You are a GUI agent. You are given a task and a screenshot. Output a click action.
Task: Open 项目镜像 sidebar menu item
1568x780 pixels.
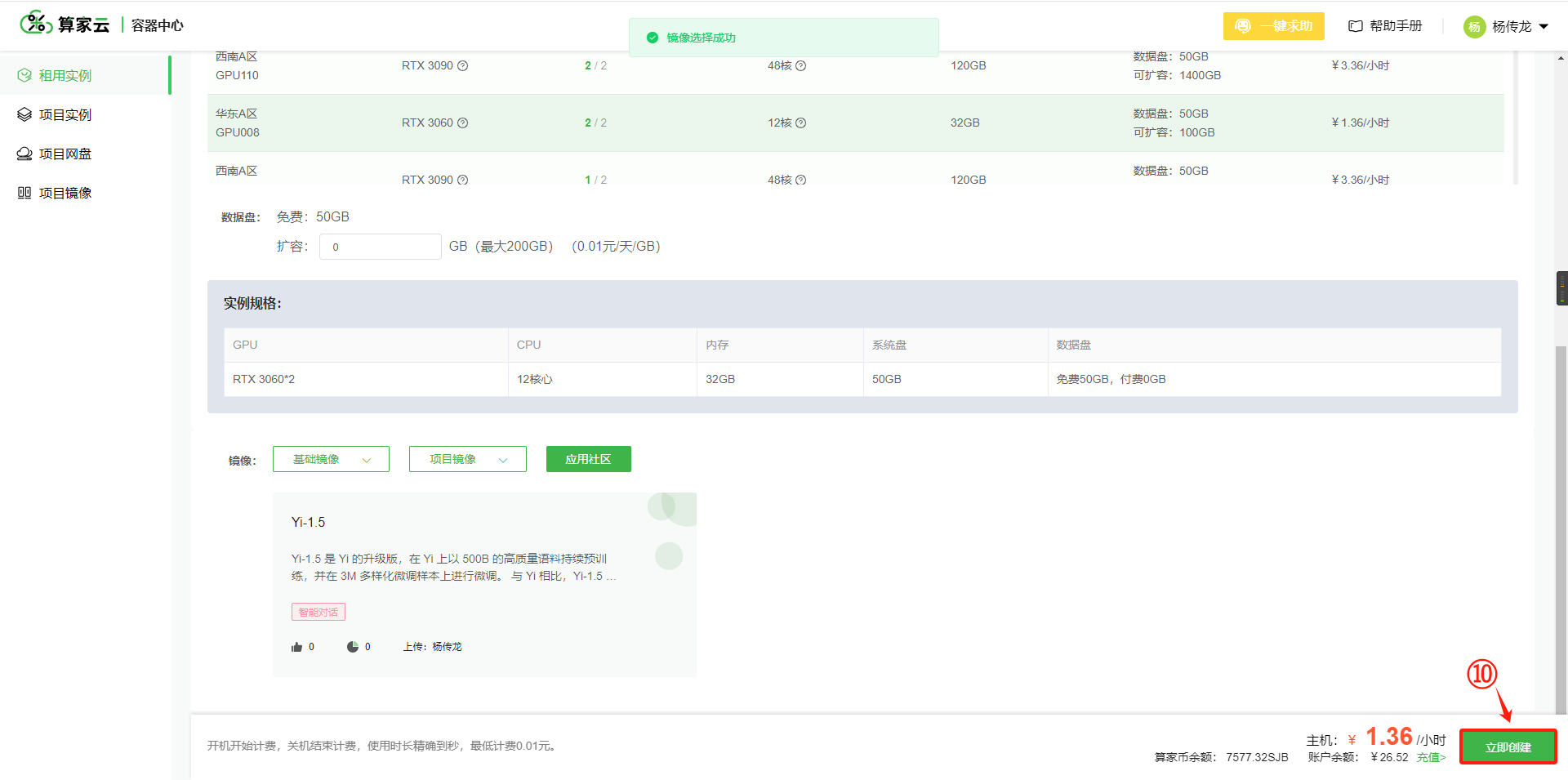pos(86,193)
